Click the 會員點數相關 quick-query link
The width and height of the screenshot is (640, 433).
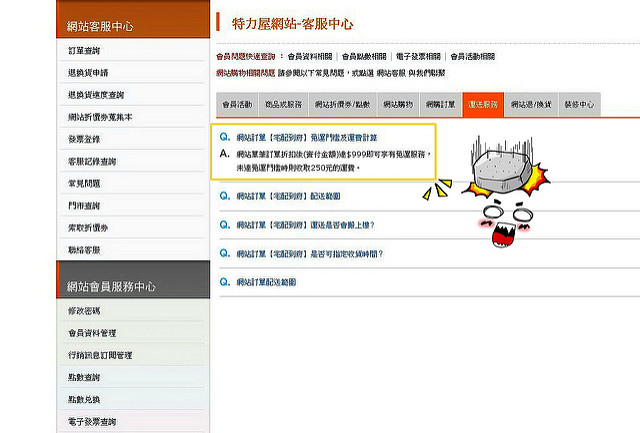[364, 56]
